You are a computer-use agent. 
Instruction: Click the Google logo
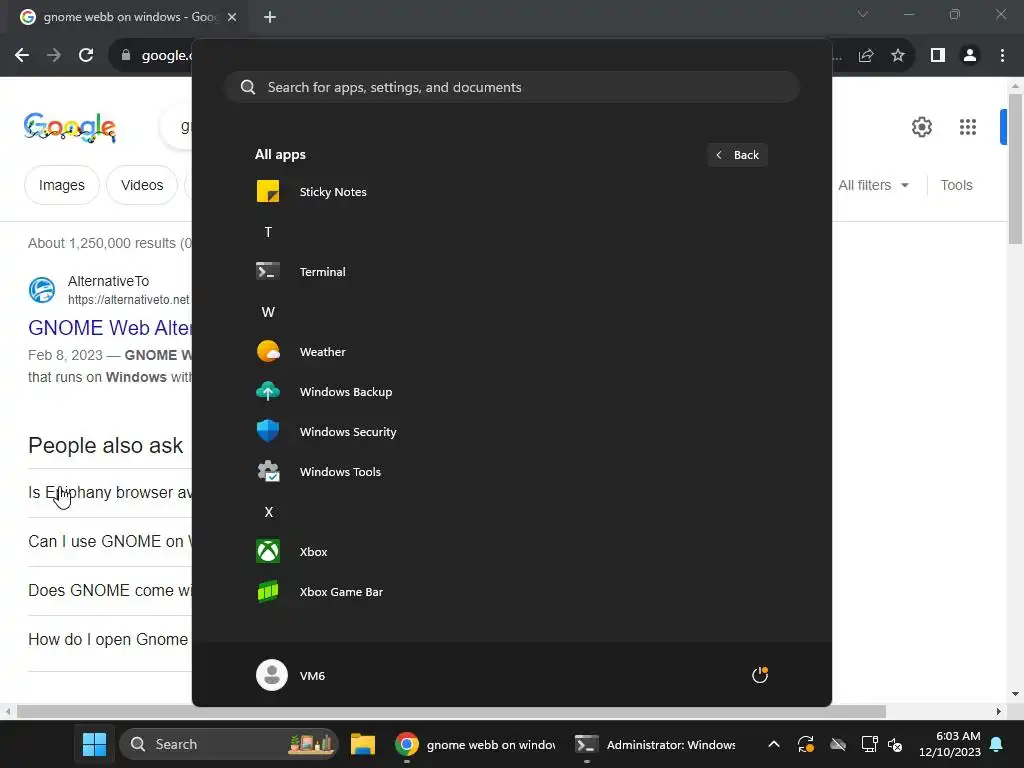70,127
